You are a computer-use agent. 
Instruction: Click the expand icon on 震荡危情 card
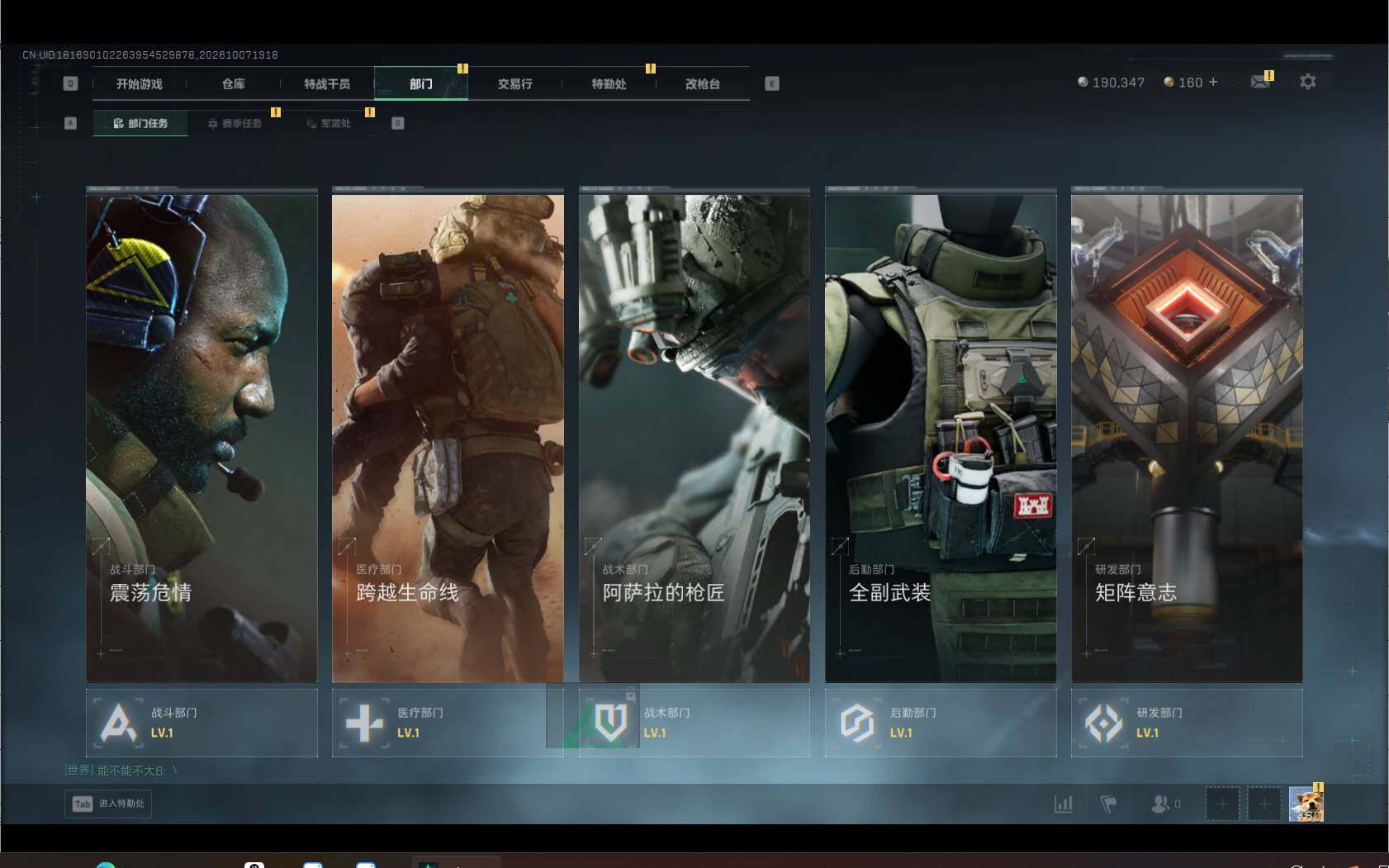101,546
